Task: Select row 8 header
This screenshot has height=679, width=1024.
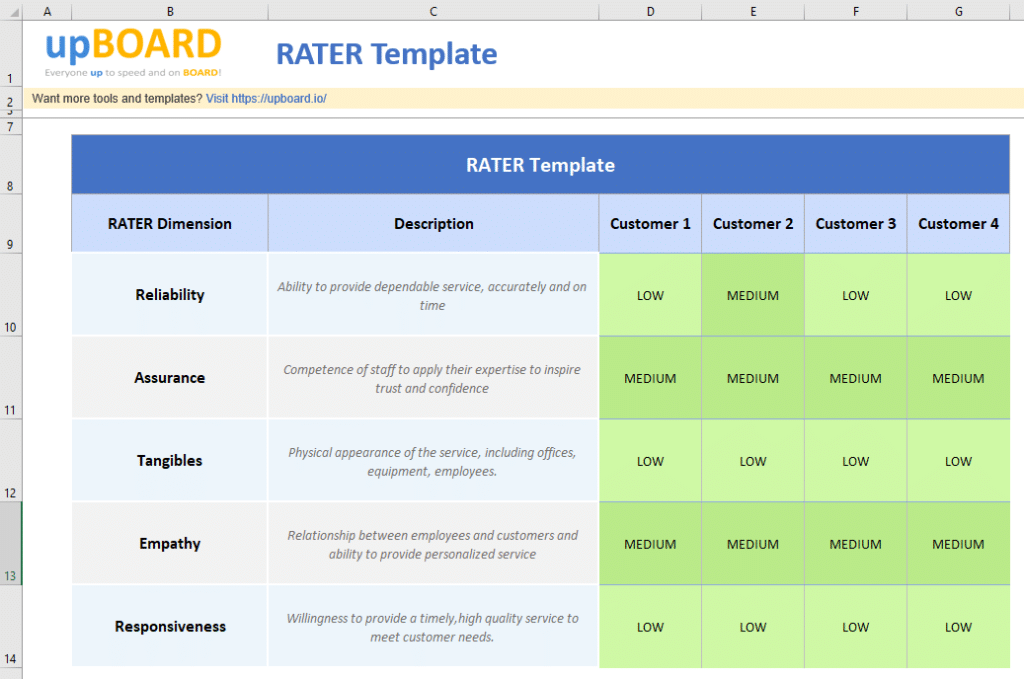Action: click(10, 165)
